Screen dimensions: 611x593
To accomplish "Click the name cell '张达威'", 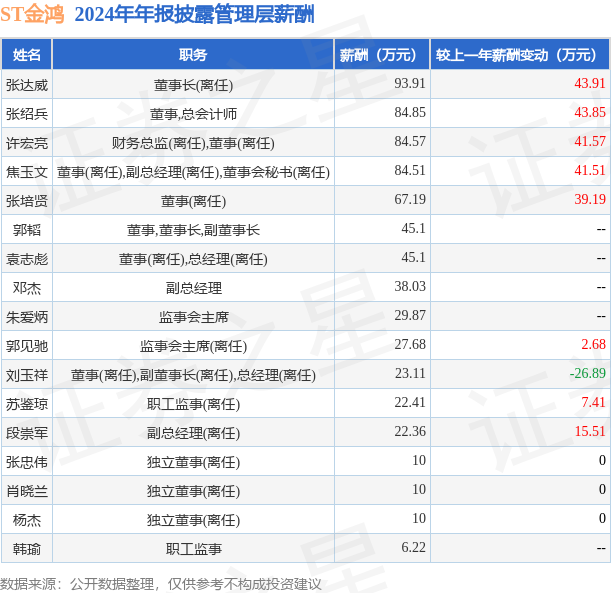I will coord(26,85).
